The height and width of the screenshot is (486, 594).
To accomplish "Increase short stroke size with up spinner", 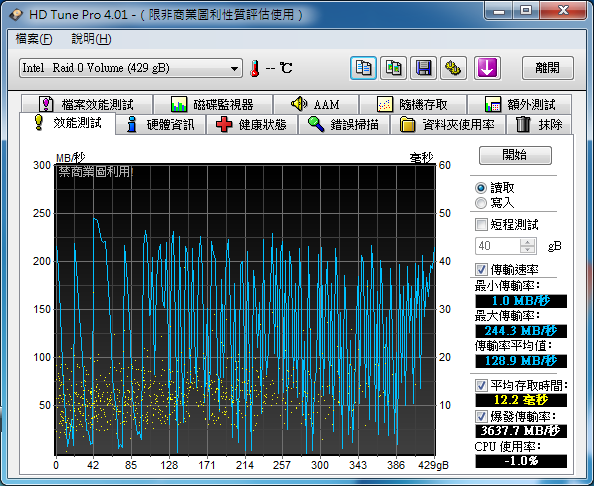I will point(527,242).
